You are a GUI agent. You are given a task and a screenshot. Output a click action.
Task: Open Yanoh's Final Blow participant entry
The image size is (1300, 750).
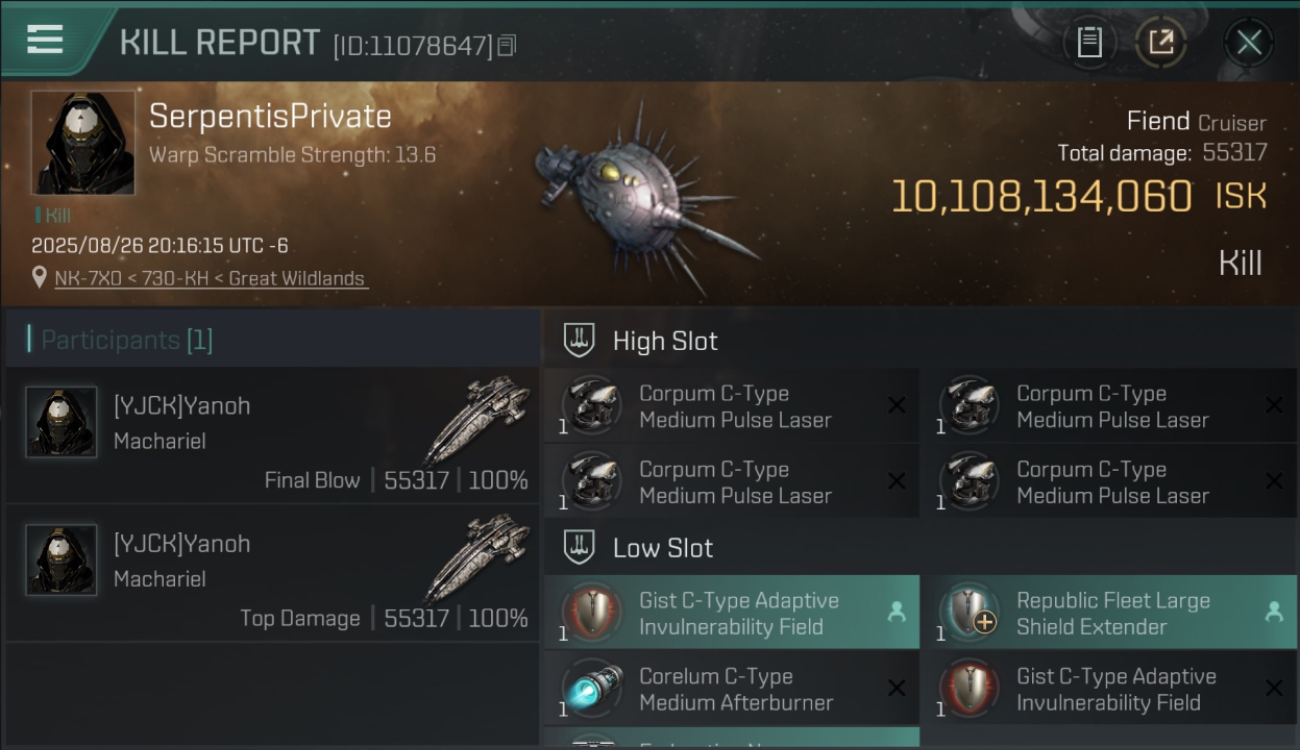pyautogui.click(x=272, y=435)
